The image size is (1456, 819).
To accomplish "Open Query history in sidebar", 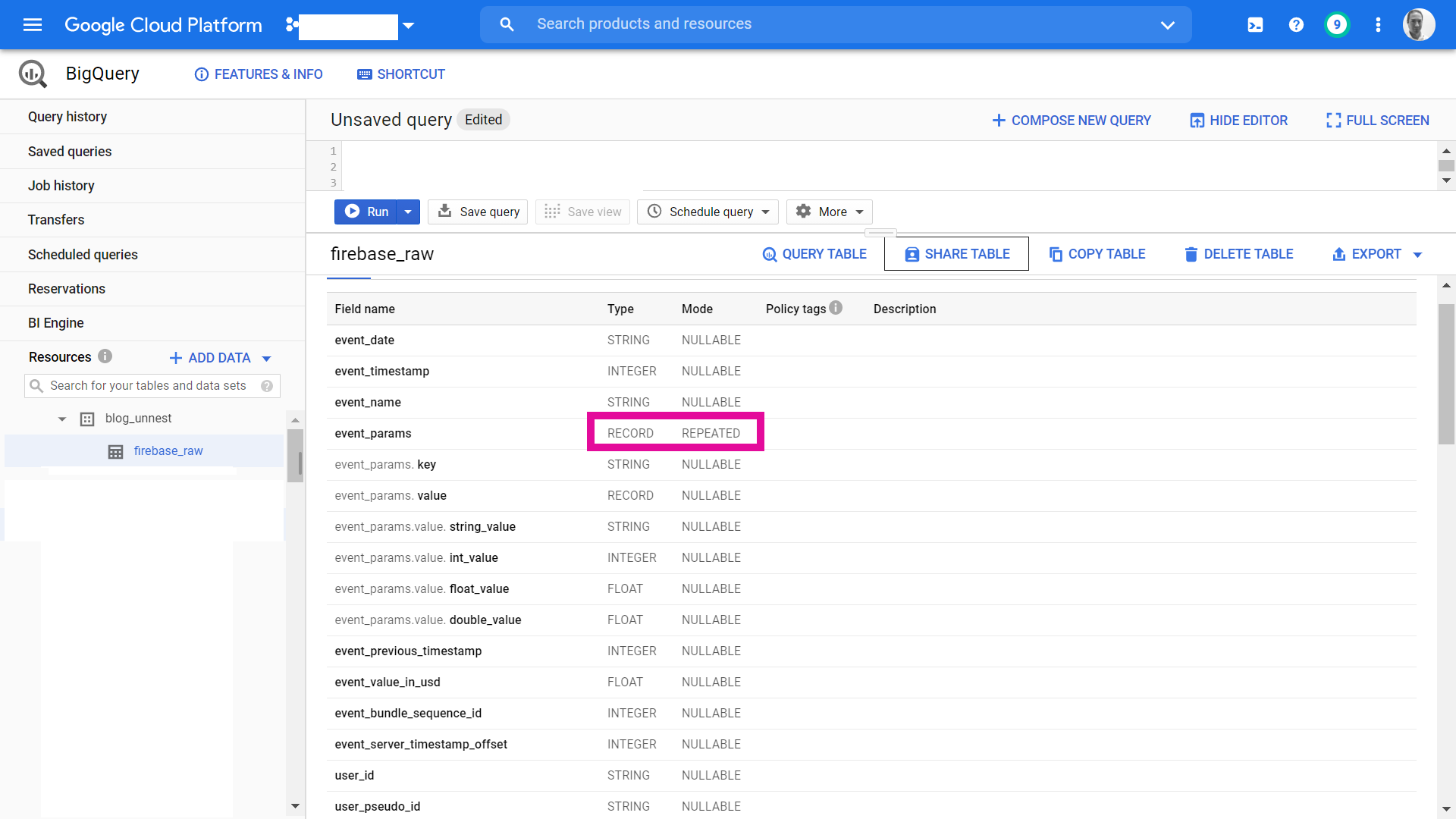I will (67, 117).
